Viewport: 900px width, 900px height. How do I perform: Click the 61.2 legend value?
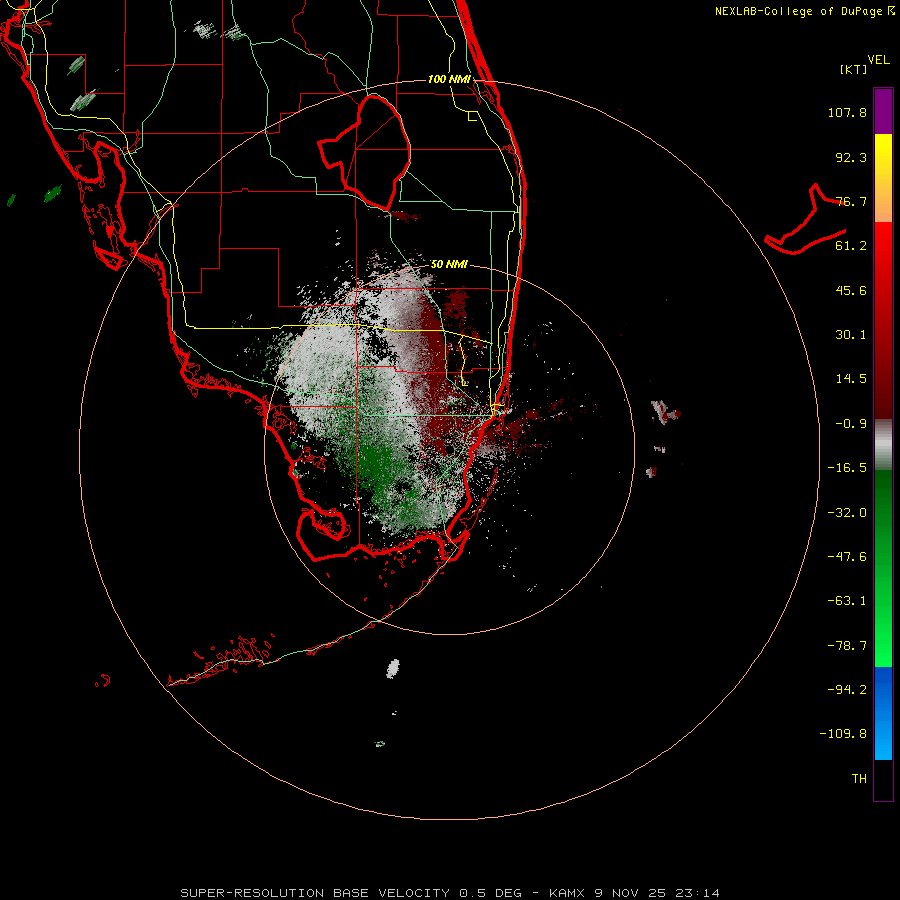[x=851, y=246]
